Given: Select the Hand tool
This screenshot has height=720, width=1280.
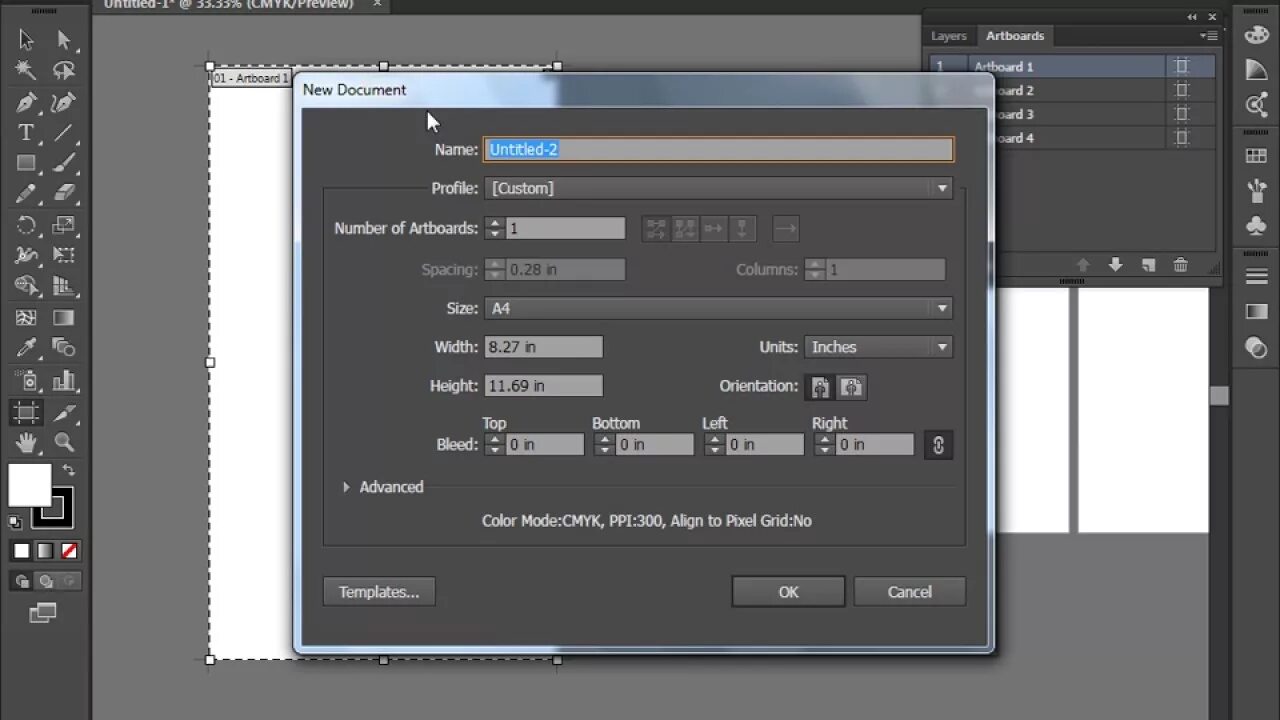Looking at the screenshot, I should 25,442.
